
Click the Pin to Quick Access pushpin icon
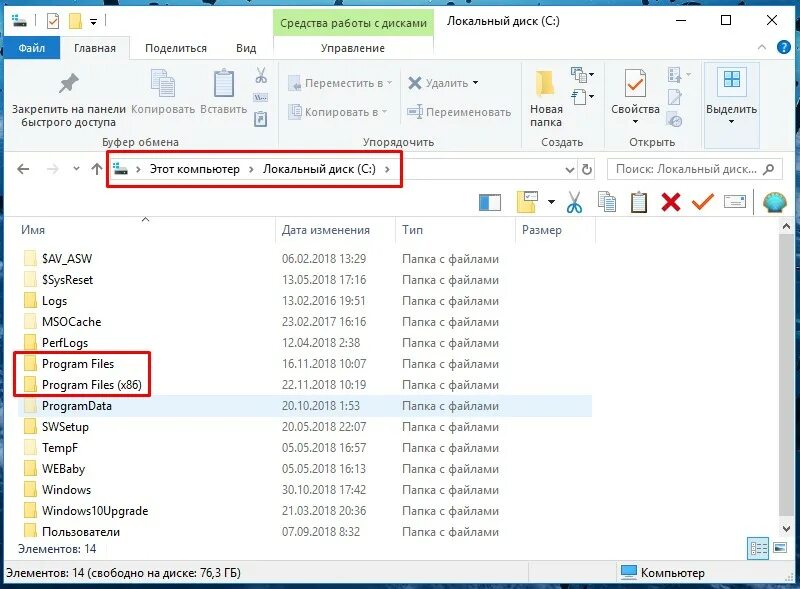coord(68,83)
